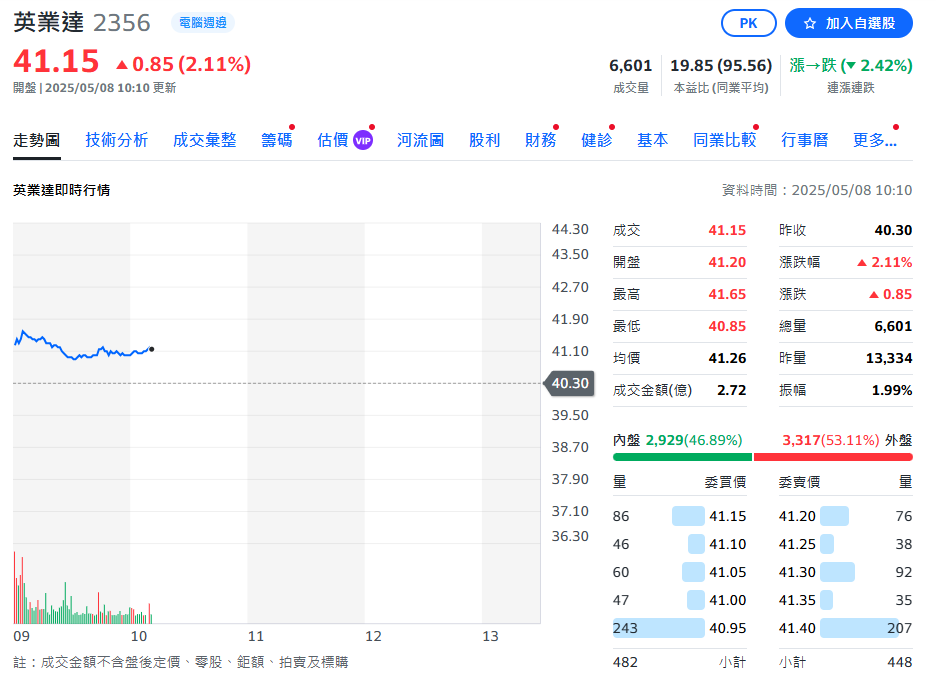Click the 成交金額(億) 2.72 value
Screen dimensions: 936x684
pos(732,390)
